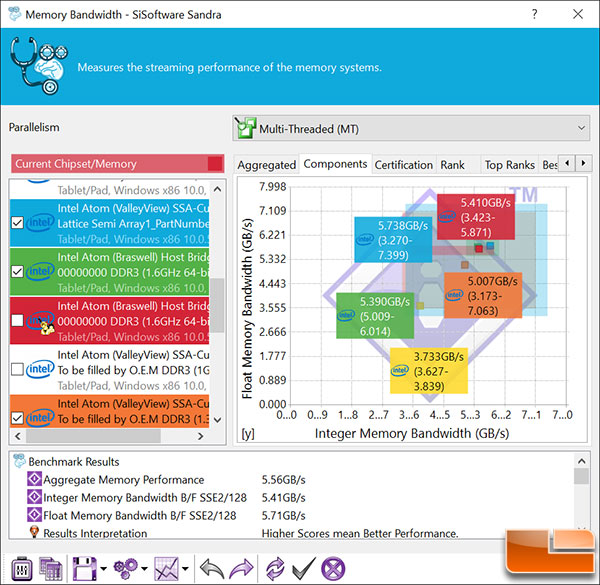Close the Memory Bandwidth window
600x585 pixels.
578,14
